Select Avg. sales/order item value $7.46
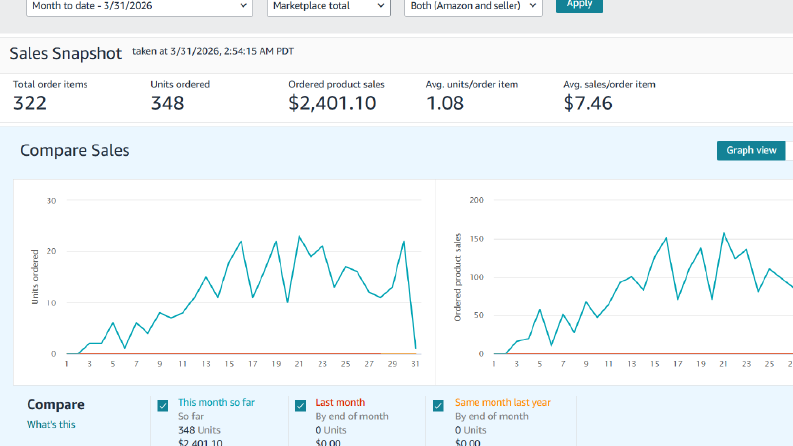This screenshot has height=446, width=793. (x=588, y=103)
